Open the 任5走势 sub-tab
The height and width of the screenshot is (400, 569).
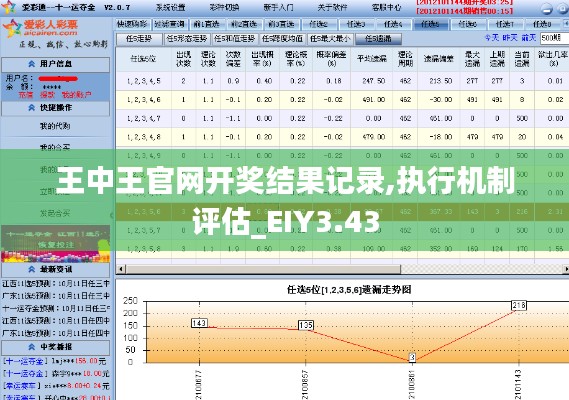tap(139, 38)
